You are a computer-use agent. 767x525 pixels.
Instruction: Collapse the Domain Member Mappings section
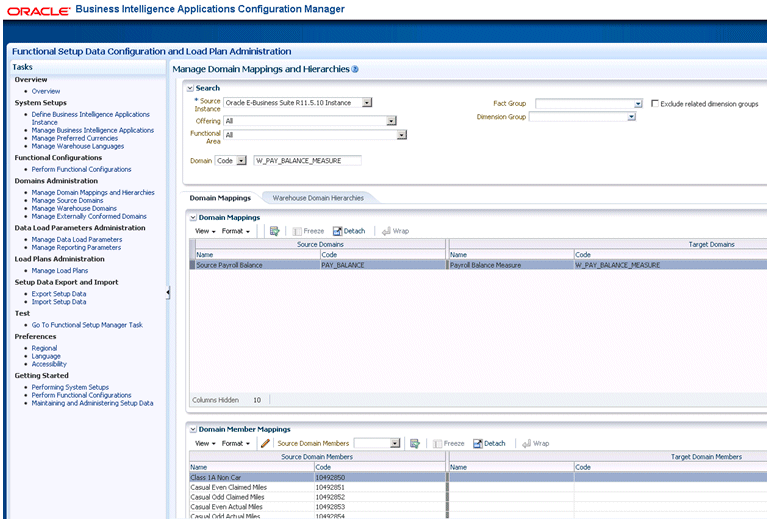[193, 429]
